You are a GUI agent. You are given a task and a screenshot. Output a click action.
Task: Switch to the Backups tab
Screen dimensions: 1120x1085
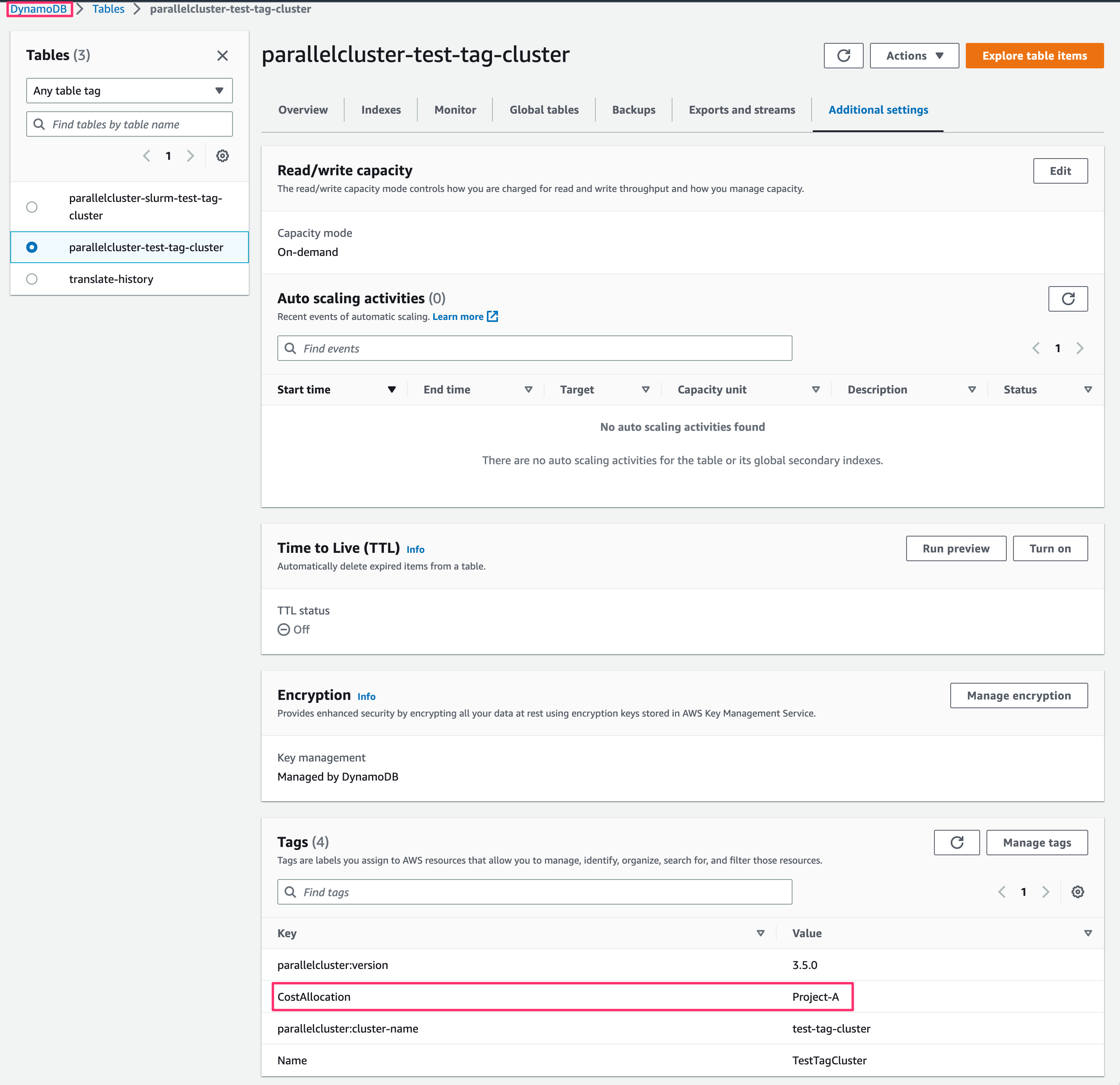633,109
